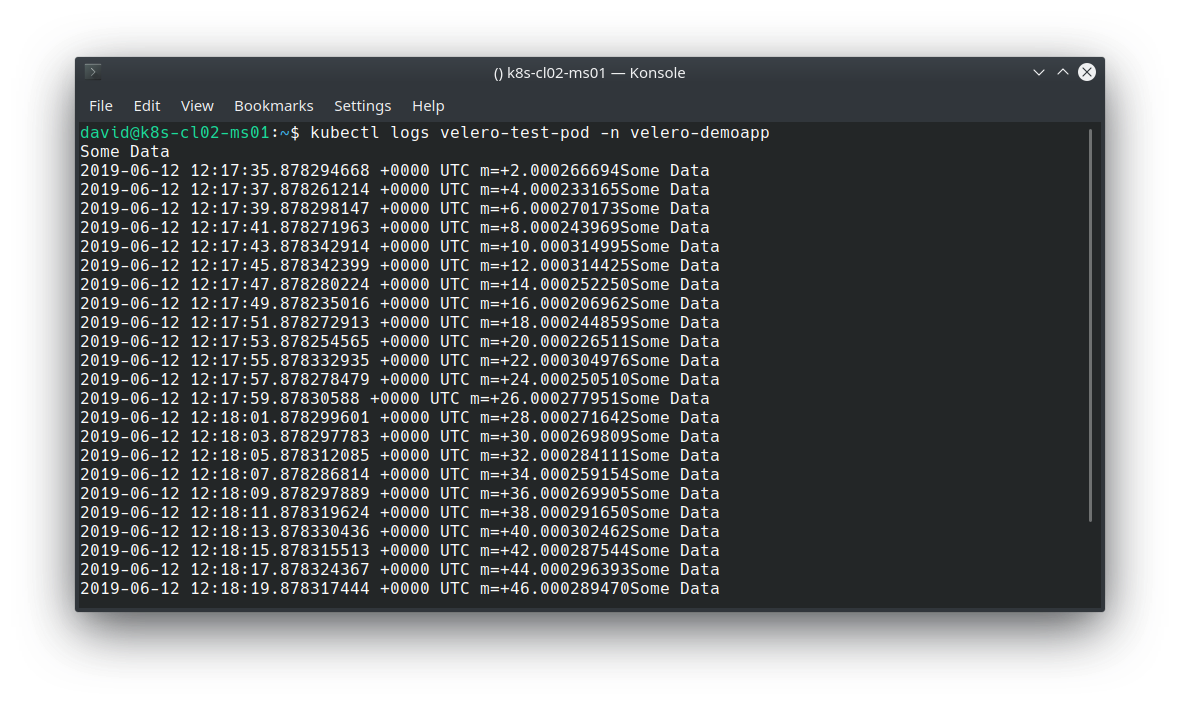Click the log line timestamped 12:17:35.878294668
Screen dimensions: 1180x705
coord(395,171)
